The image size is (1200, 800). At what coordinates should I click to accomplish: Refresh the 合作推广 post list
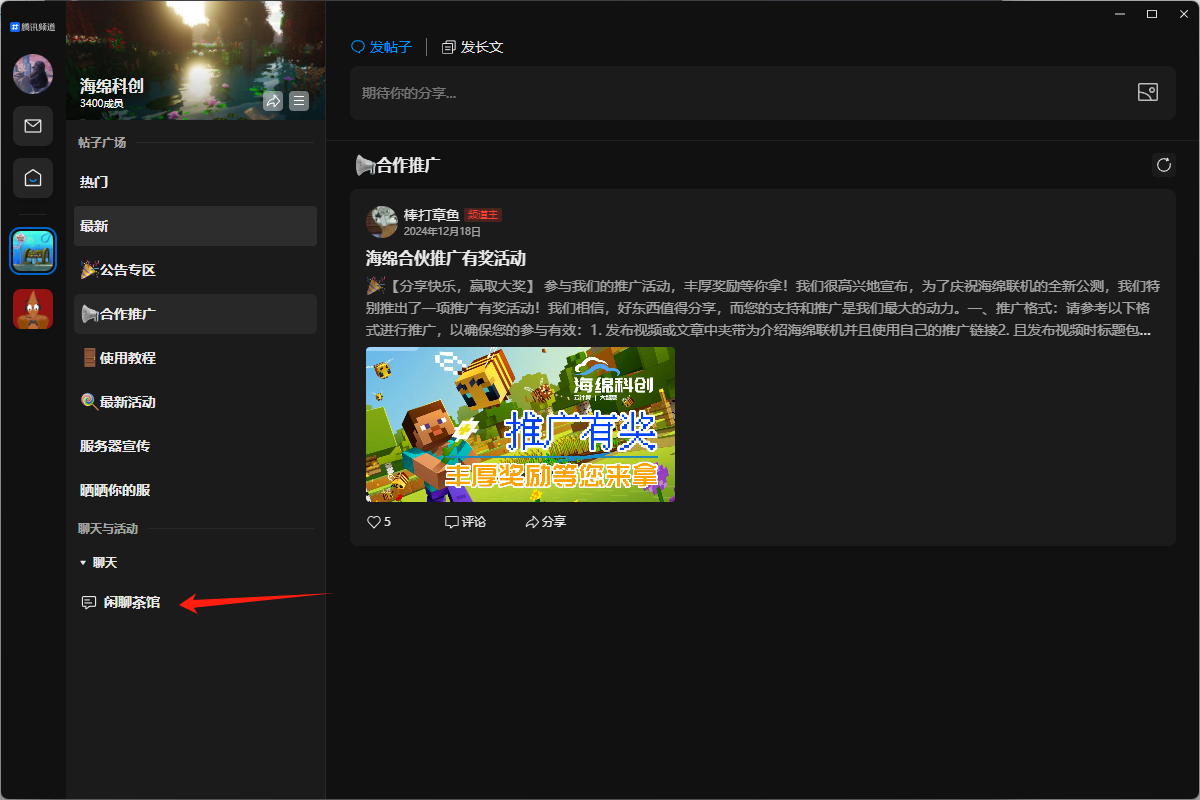[x=1163, y=165]
